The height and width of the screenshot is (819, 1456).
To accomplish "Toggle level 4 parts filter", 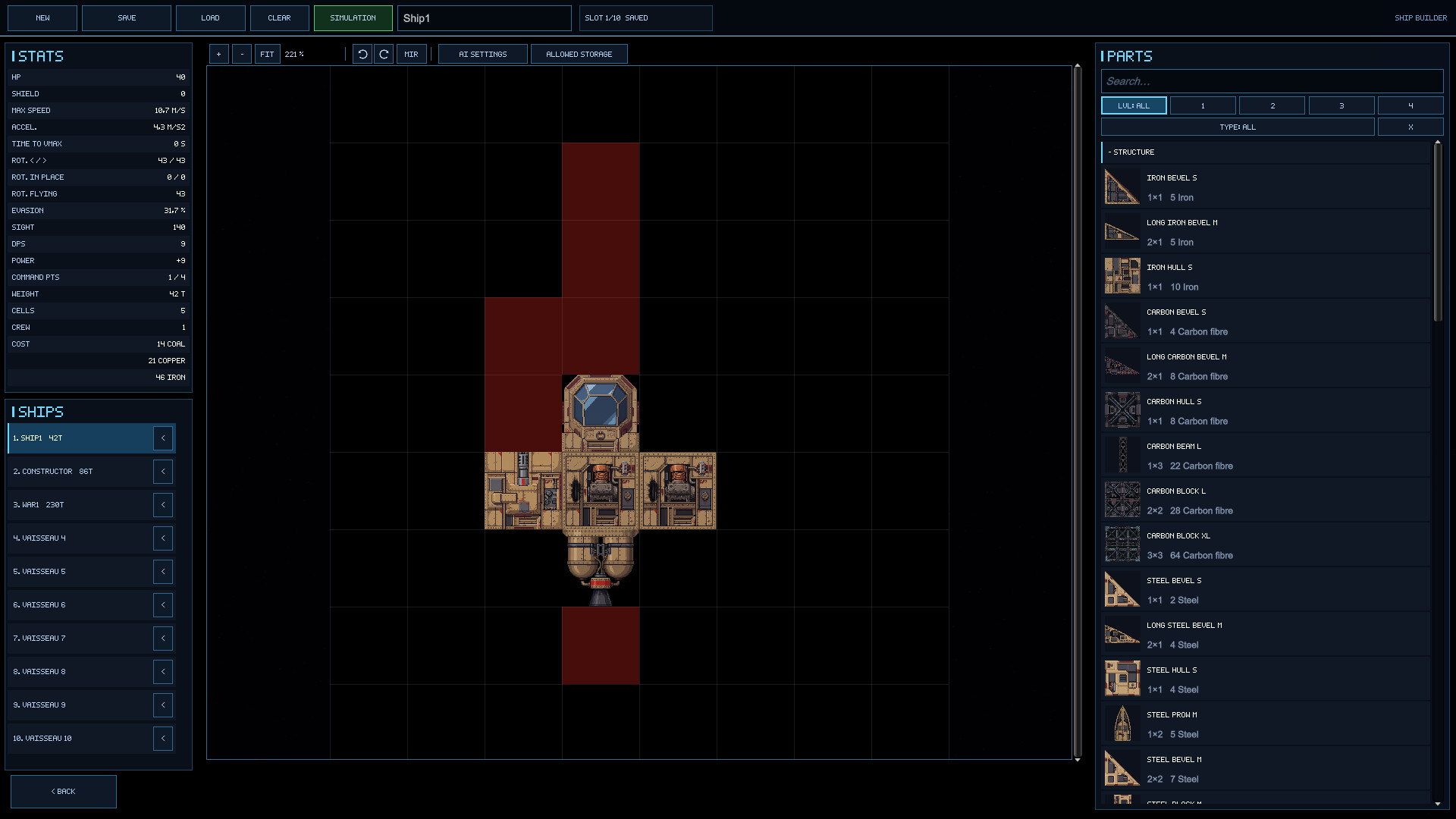I will pyautogui.click(x=1410, y=105).
